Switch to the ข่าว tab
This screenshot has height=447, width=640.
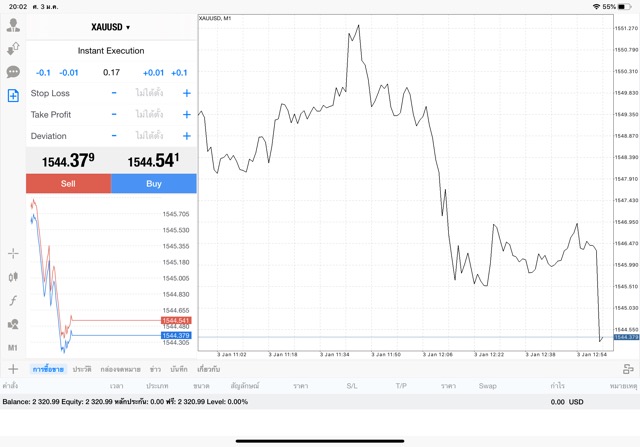coord(155,370)
